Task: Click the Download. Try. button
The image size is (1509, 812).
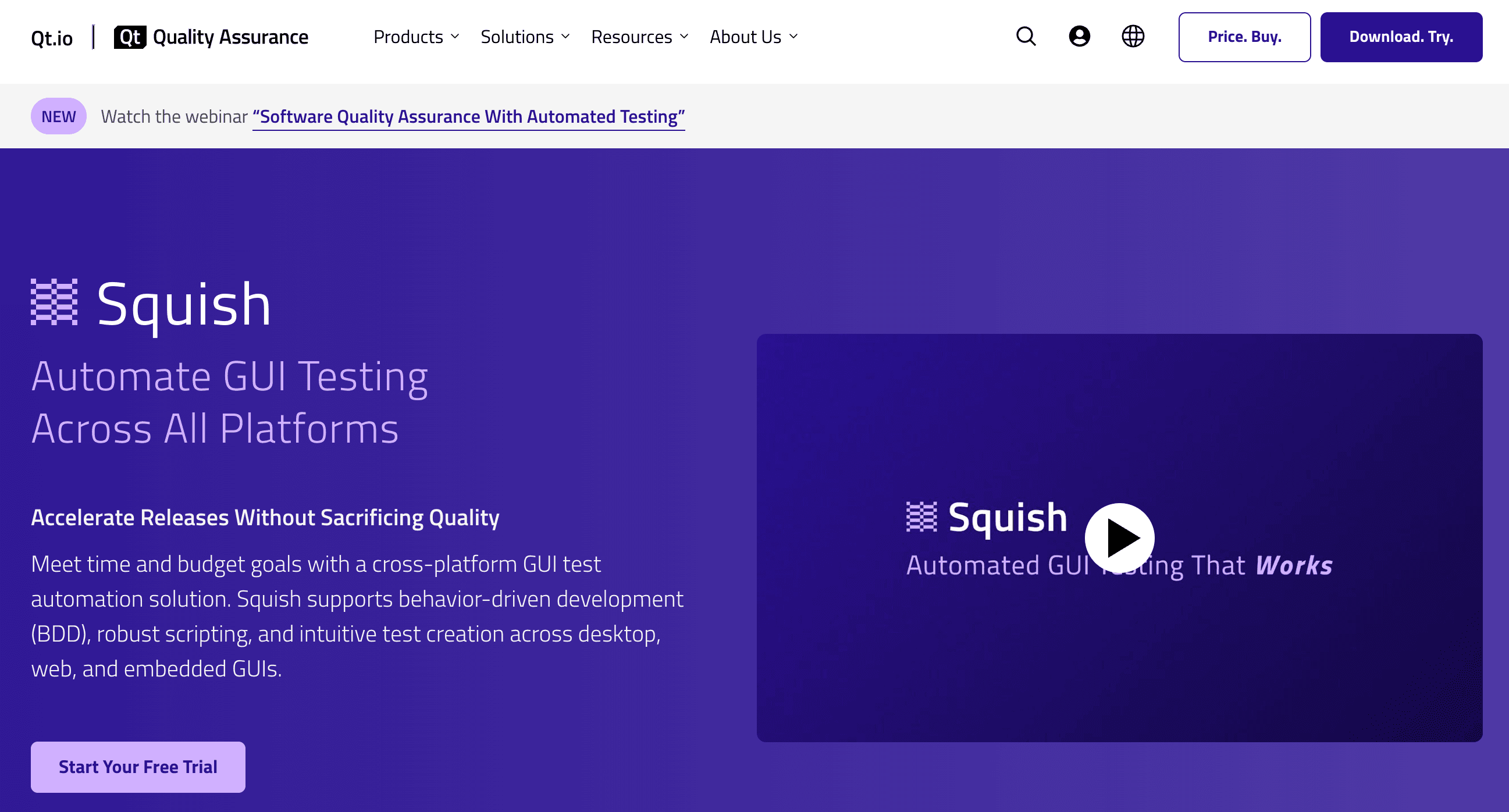Action: (x=1401, y=37)
